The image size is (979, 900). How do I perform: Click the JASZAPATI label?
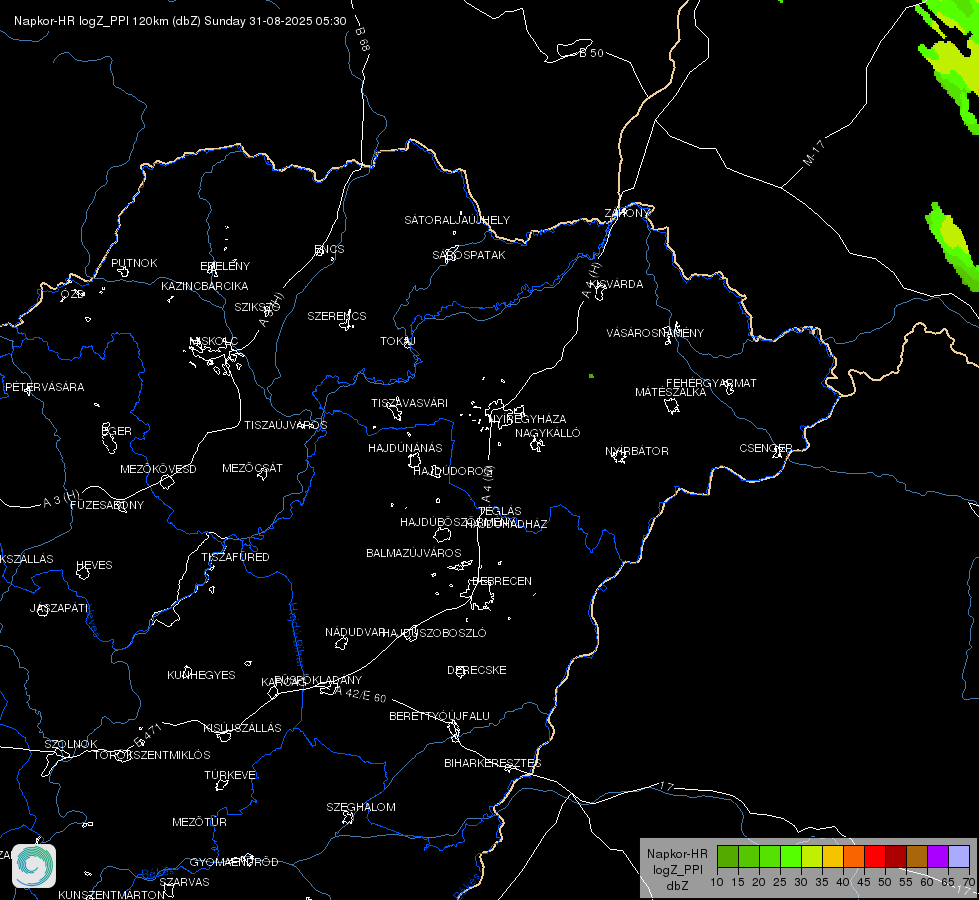[x=60, y=608]
